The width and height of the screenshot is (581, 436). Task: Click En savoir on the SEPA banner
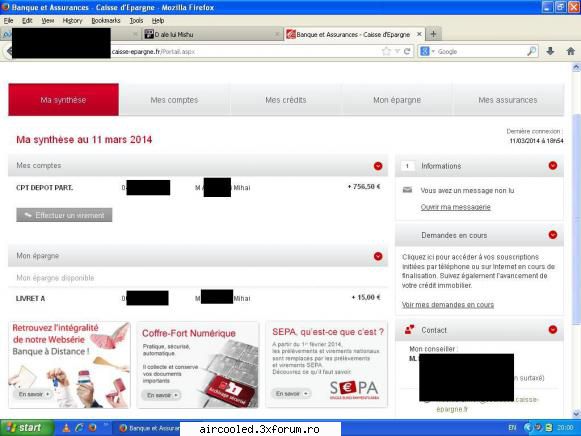click(x=291, y=393)
